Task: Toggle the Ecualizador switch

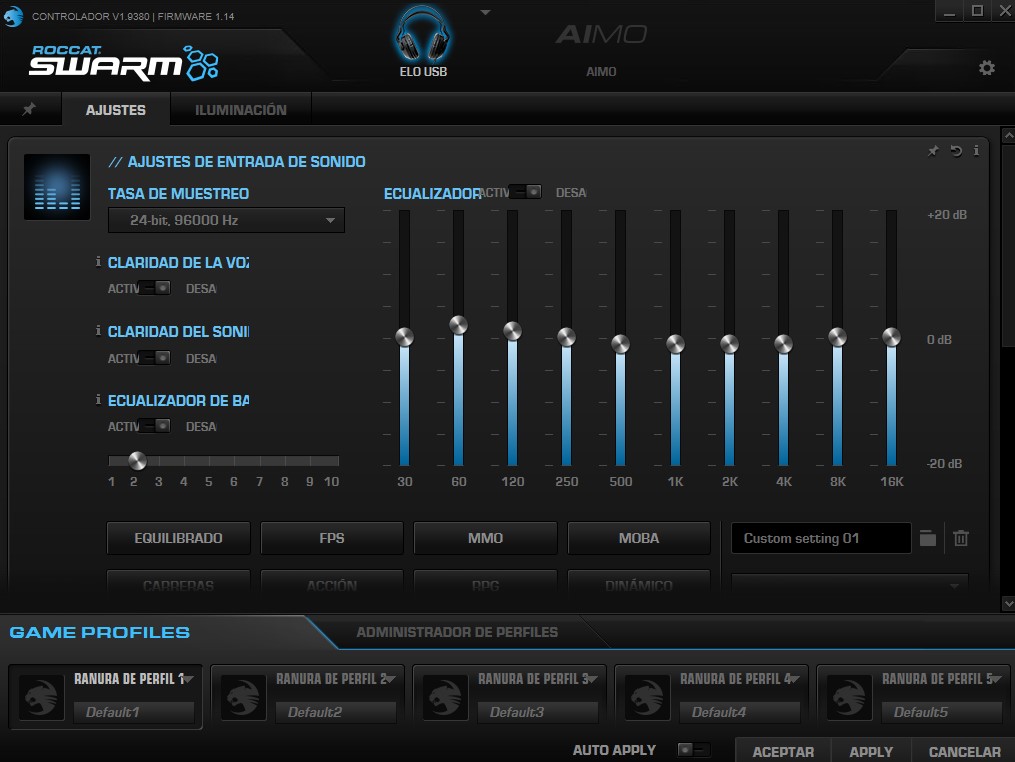Action: coord(525,192)
